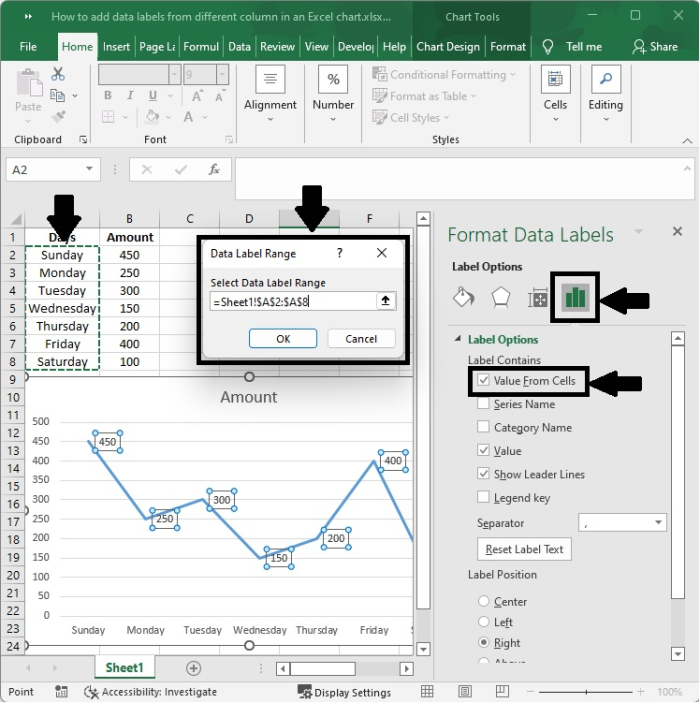Click the New Sheet plus icon
Image resolution: width=700 pixels, height=703 pixels.
(x=193, y=668)
